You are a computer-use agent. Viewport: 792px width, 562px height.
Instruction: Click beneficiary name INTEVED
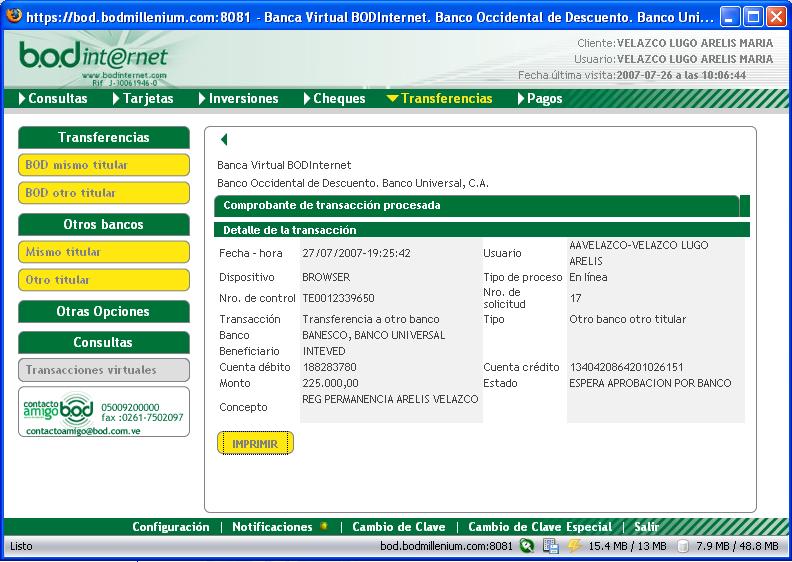pyautogui.click(x=324, y=351)
